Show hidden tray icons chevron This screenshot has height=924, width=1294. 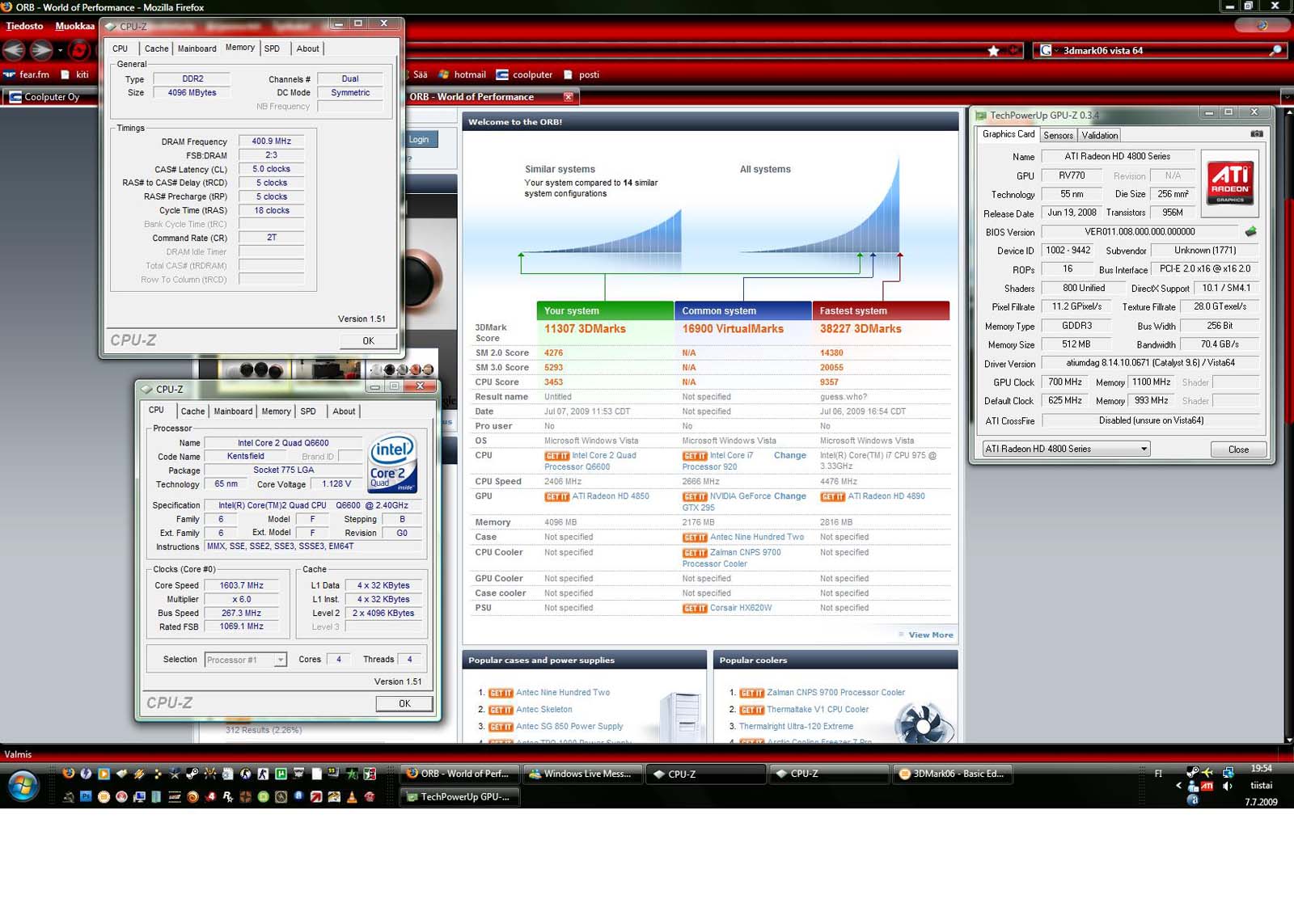pos(1179,785)
